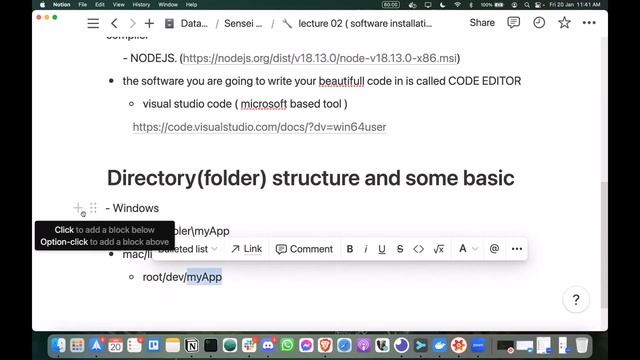
Task: Open Podcasts from the dock
Action: coord(363,346)
